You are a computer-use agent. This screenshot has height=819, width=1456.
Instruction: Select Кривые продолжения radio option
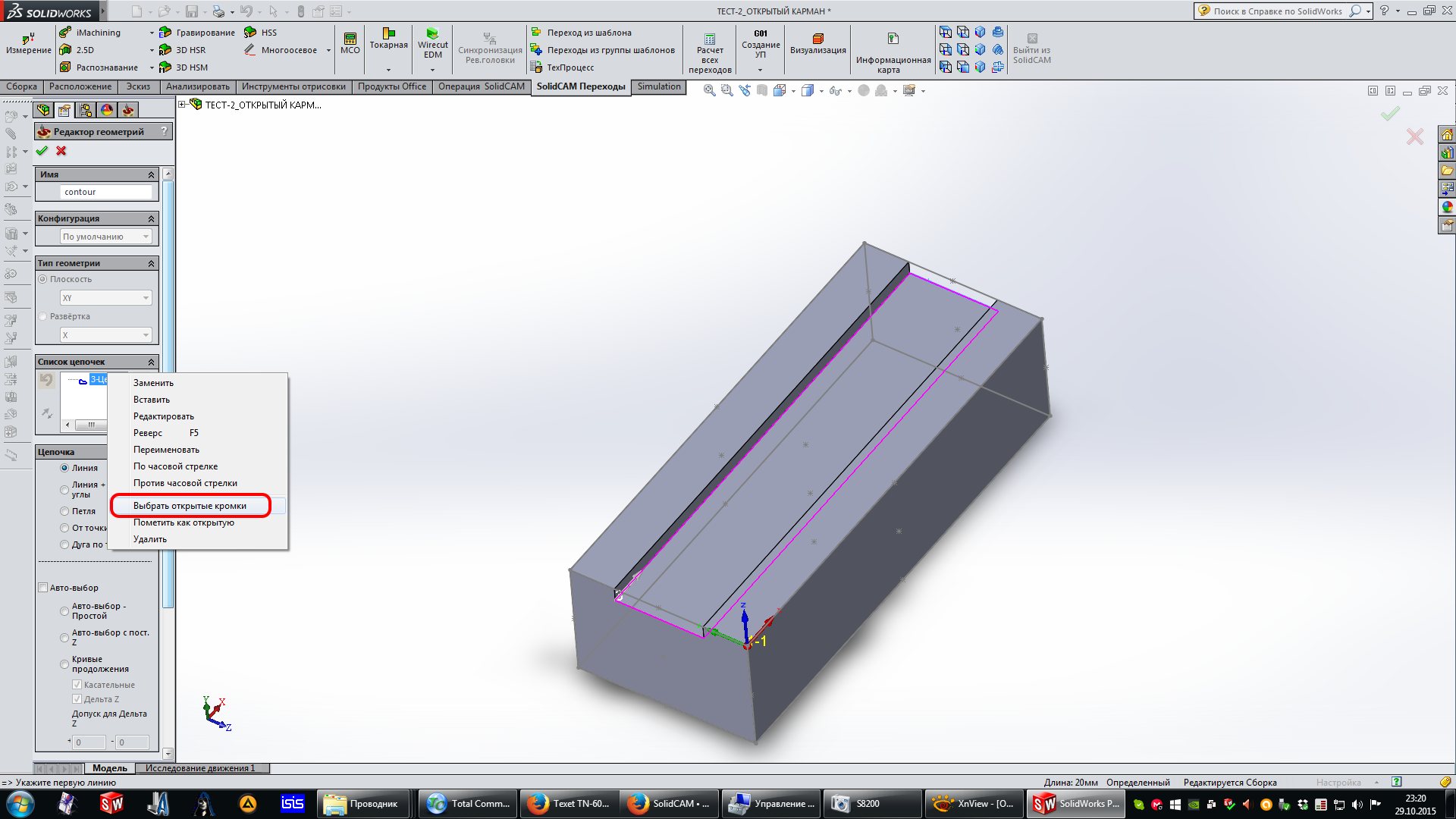tap(64, 664)
